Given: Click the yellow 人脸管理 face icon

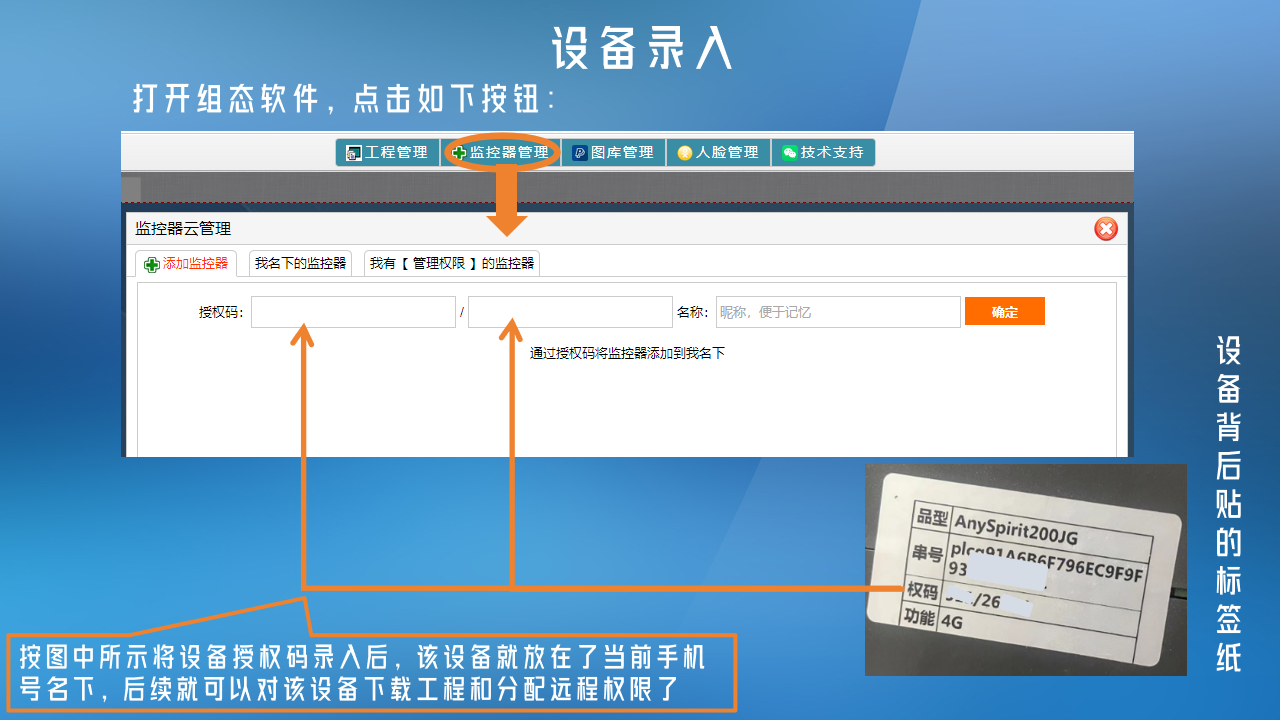Looking at the screenshot, I should [684, 153].
